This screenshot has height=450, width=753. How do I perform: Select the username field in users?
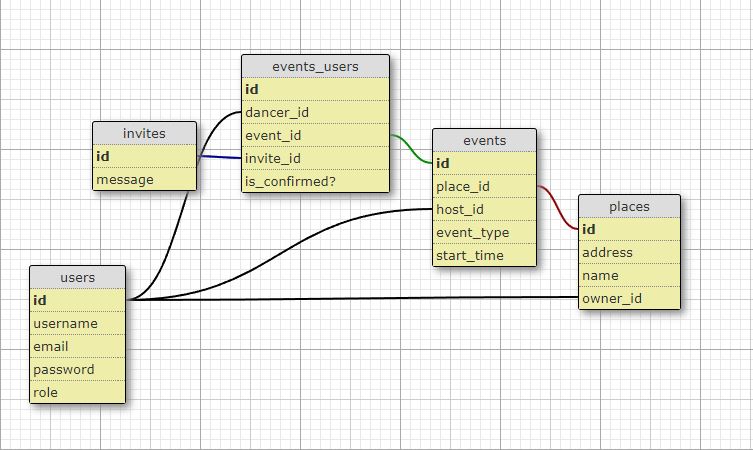click(78, 323)
